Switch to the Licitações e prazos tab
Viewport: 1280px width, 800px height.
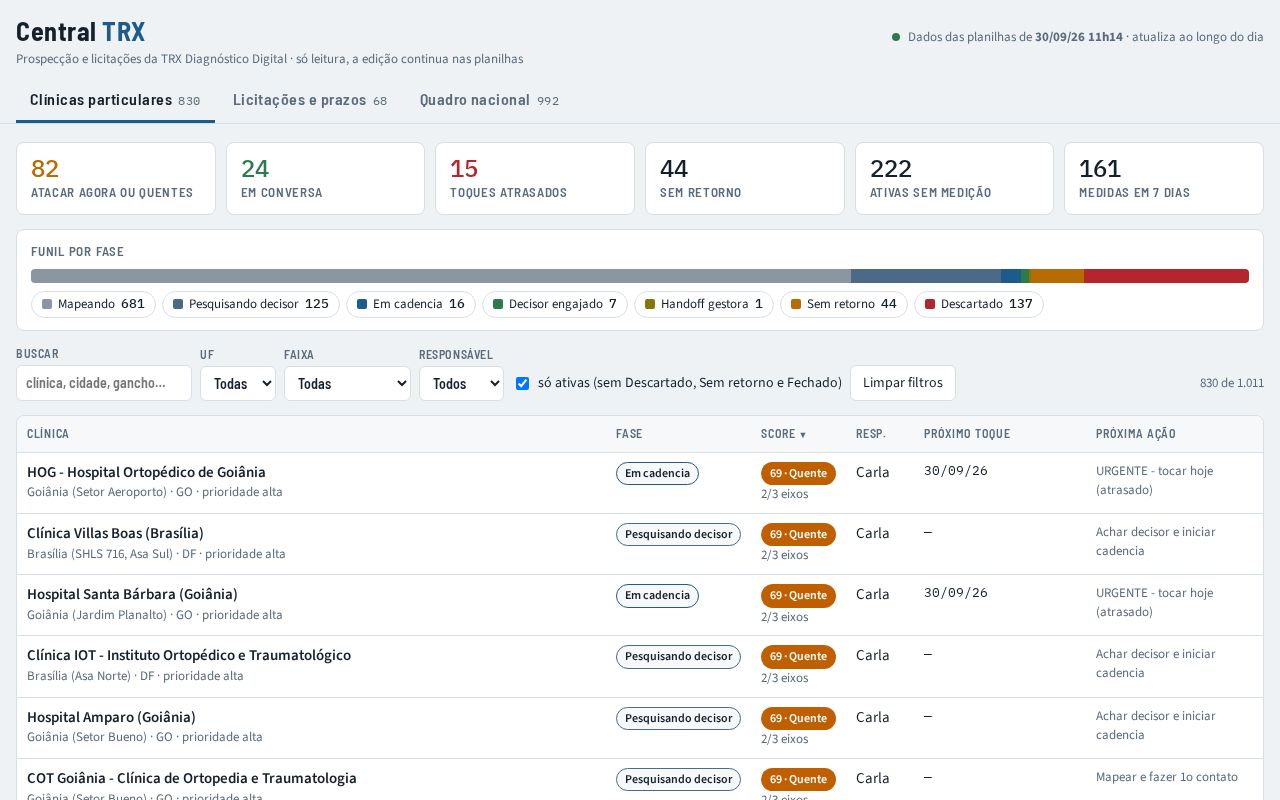pyautogui.click(x=310, y=100)
